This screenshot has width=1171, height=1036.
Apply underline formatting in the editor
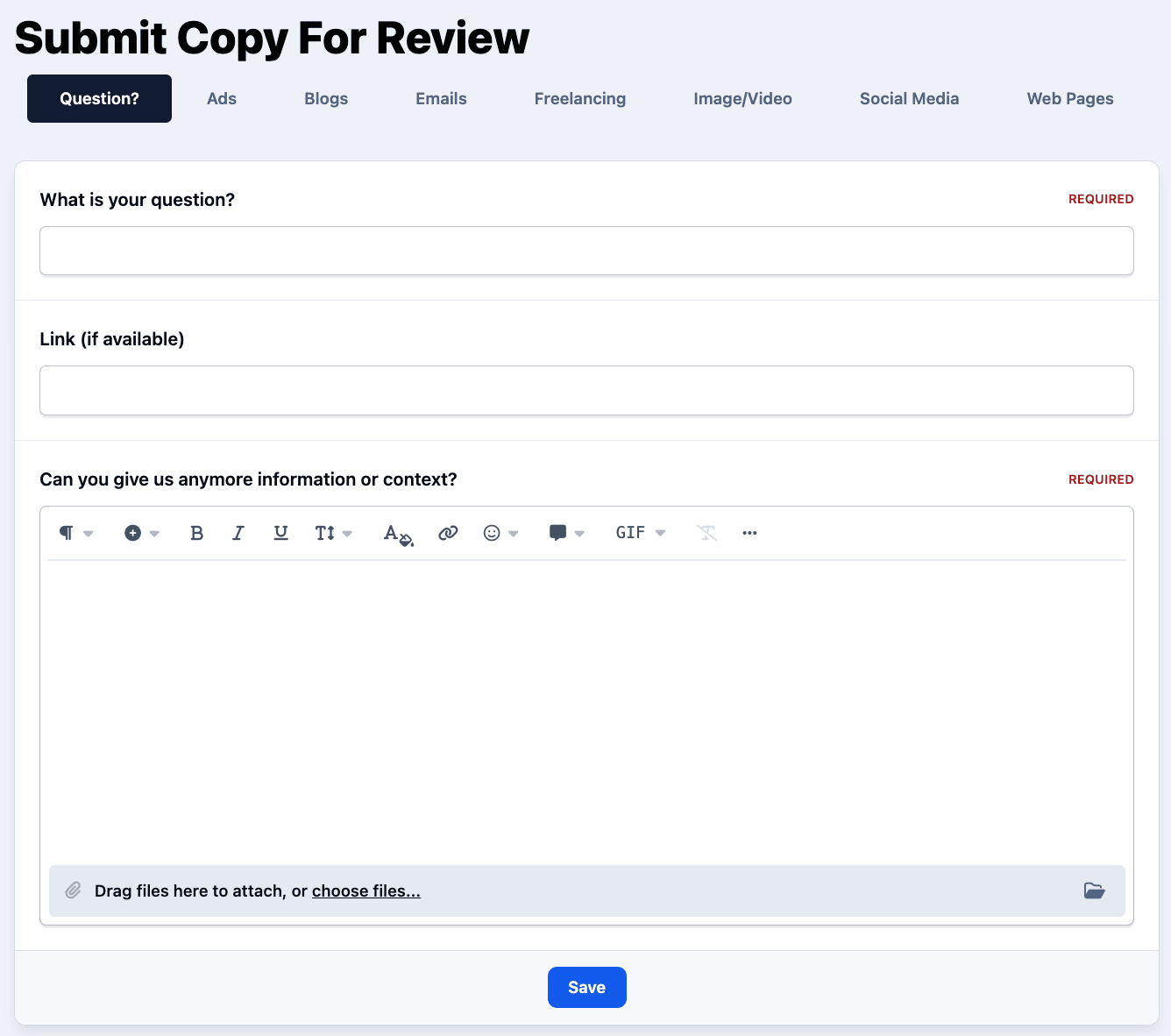[x=280, y=533]
